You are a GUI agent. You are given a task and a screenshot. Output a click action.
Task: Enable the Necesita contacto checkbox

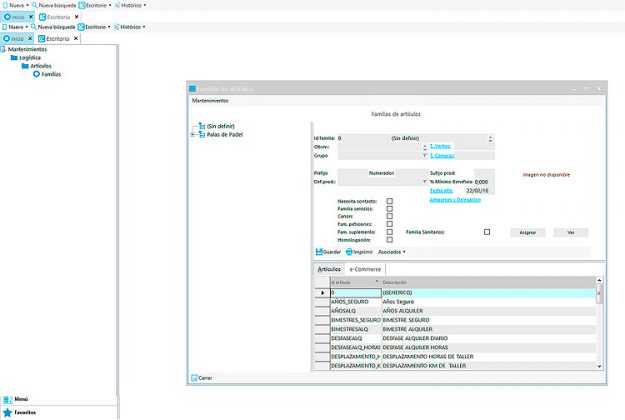click(390, 200)
